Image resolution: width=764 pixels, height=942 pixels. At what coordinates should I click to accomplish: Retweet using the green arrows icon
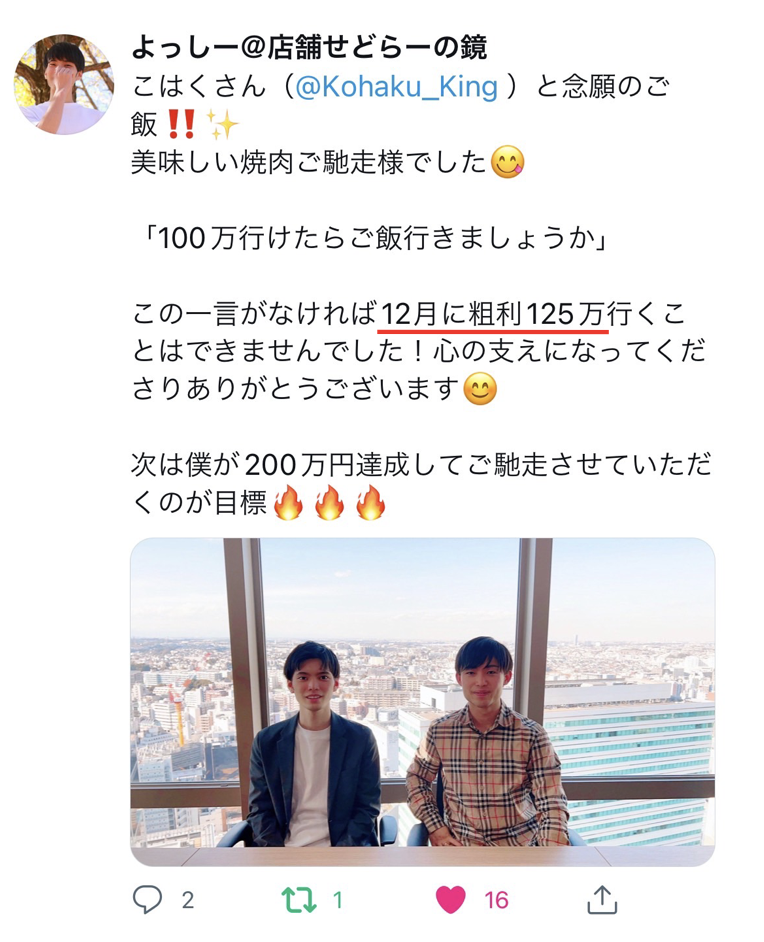(x=299, y=899)
